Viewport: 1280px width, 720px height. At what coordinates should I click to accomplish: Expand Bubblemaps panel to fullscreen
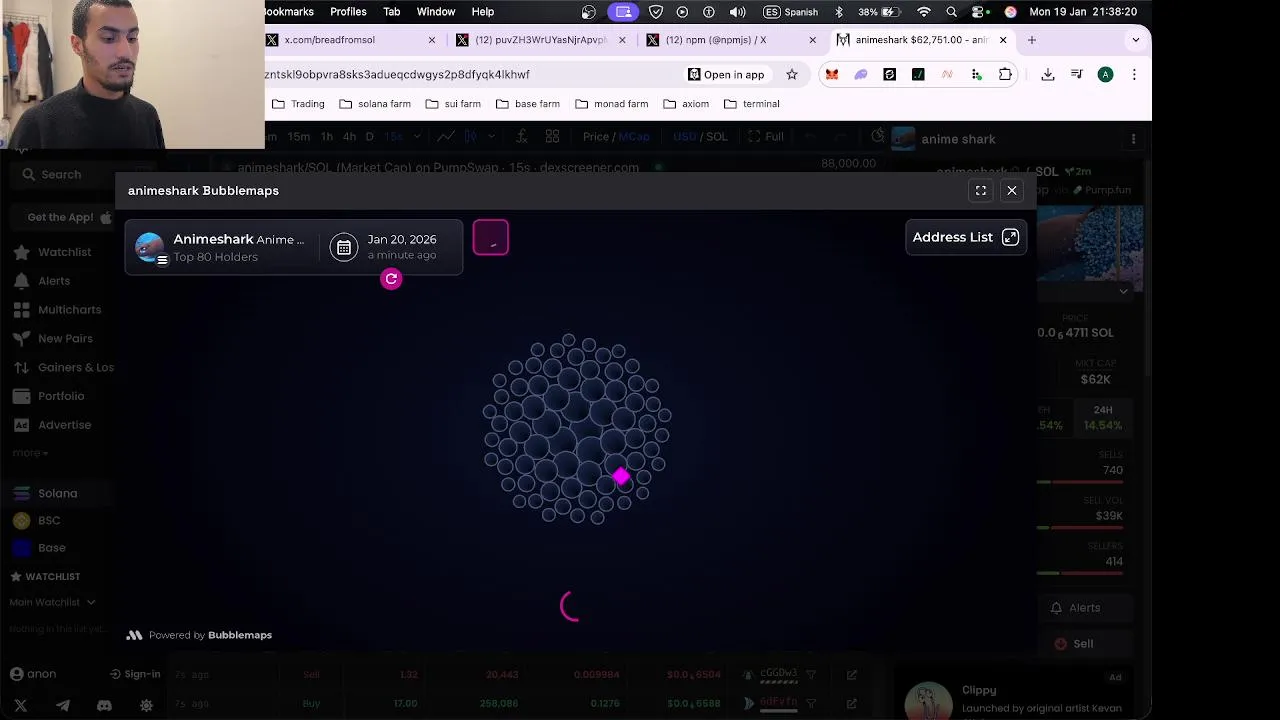[x=981, y=190]
